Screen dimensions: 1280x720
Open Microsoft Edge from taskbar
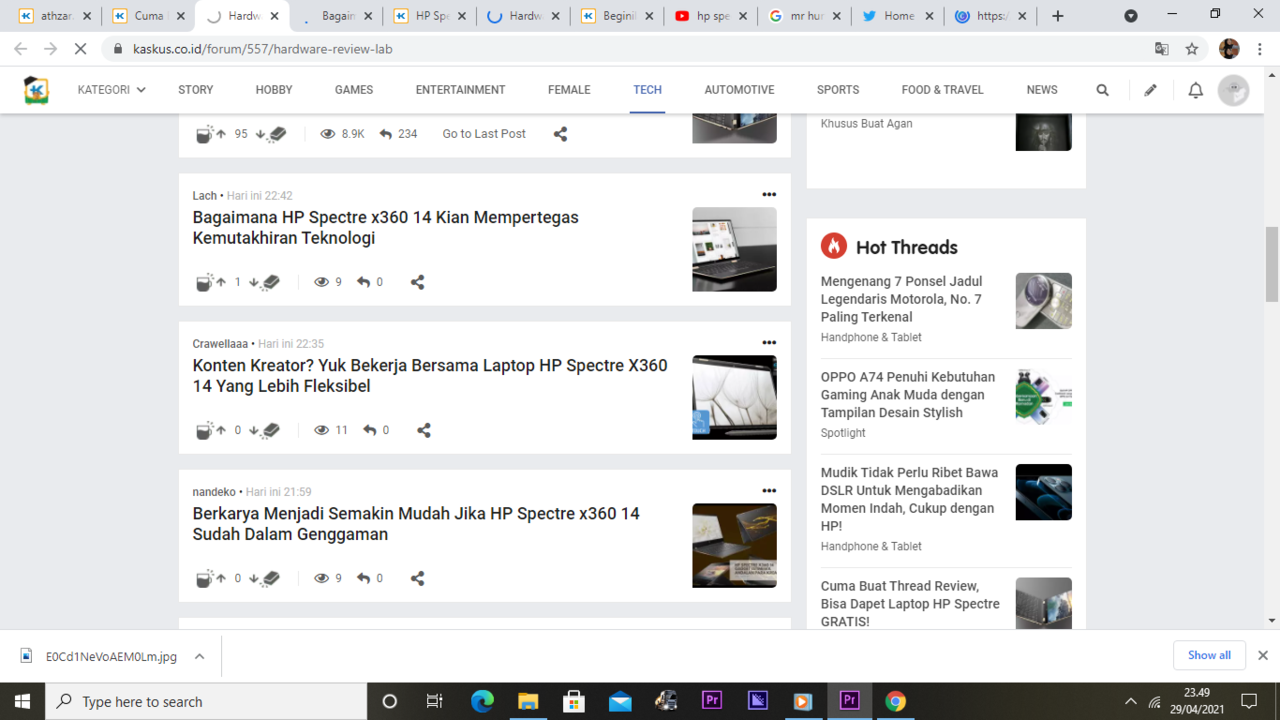click(482, 702)
